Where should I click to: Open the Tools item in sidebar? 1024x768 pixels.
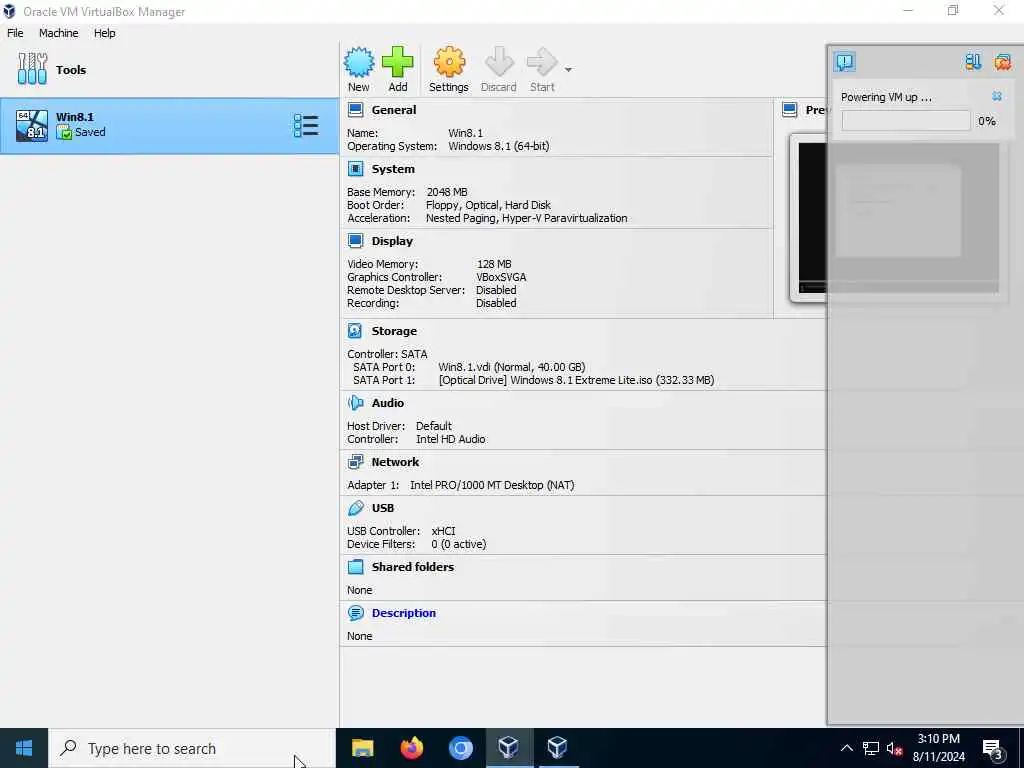click(x=169, y=70)
